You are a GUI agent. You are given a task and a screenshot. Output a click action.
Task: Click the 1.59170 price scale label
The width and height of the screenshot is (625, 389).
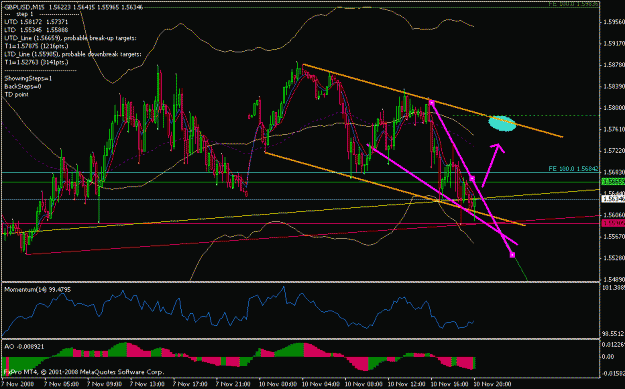614,43
